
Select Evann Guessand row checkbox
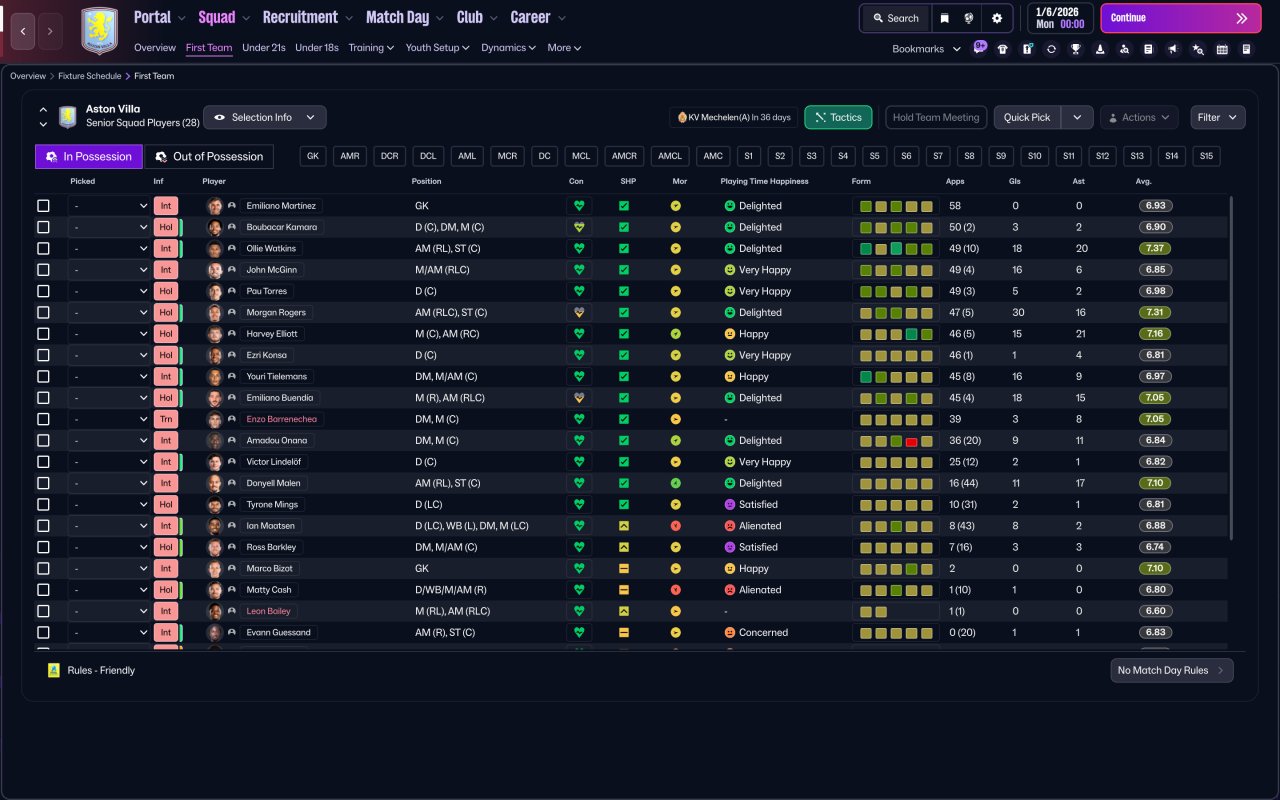pyautogui.click(x=43, y=633)
